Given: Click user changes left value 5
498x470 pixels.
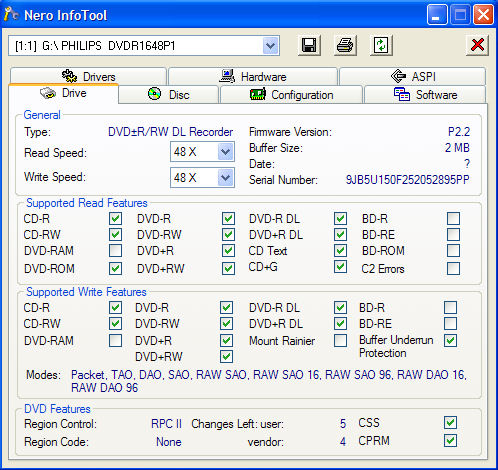Looking at the screenshot, I should coord(343,424).
